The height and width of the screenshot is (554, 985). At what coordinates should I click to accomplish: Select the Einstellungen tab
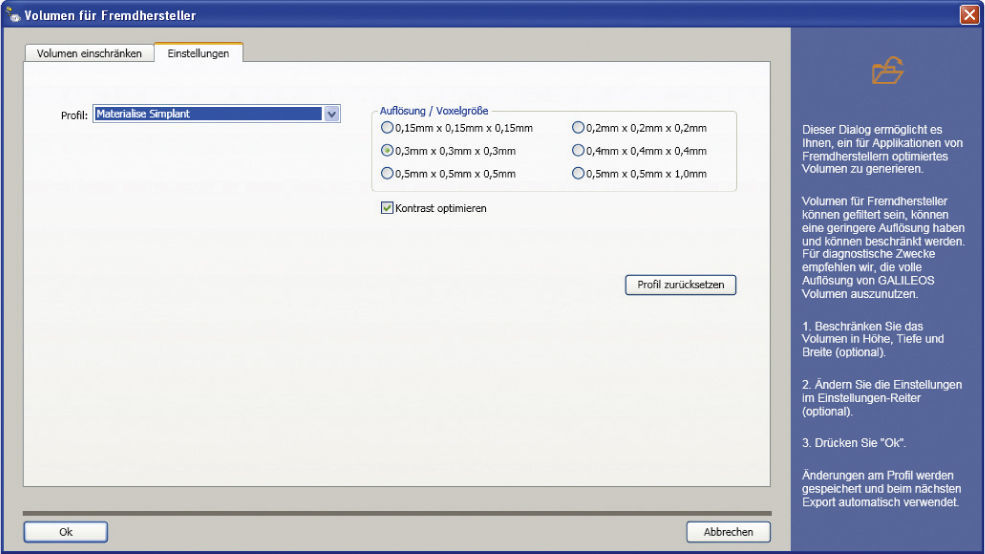[198, 54]
